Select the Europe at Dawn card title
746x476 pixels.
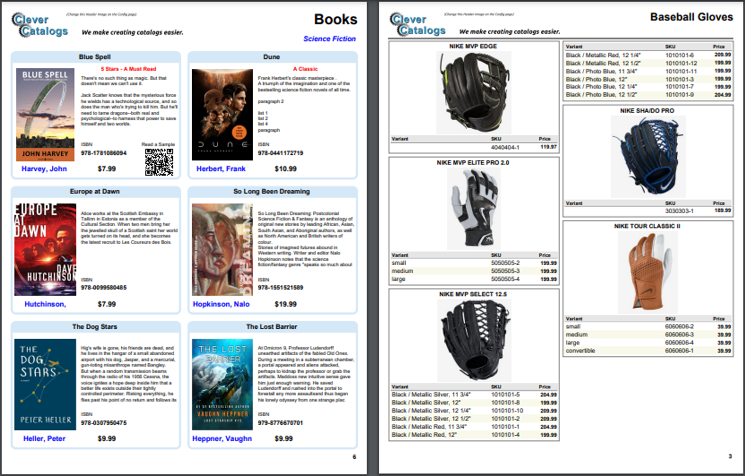click(95, 191)
